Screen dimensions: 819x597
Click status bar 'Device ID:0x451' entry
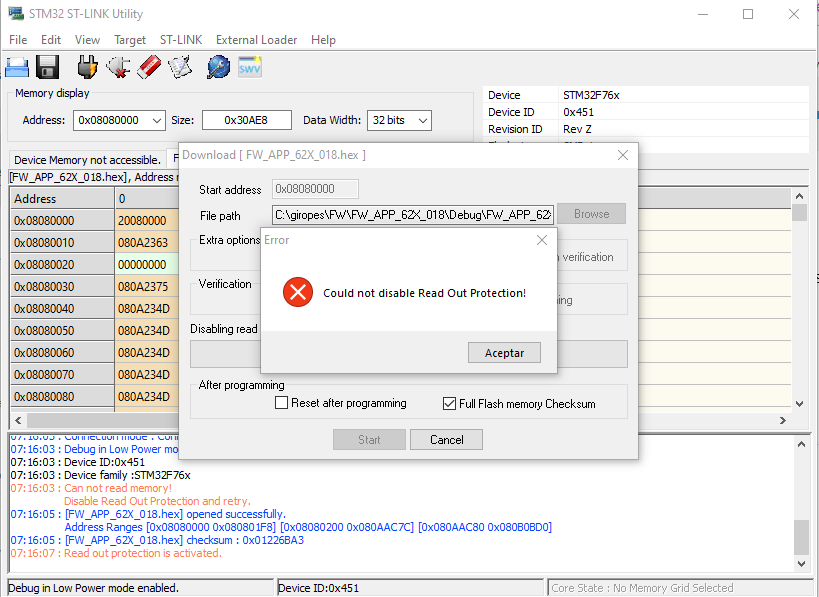[x=410, y=588]
